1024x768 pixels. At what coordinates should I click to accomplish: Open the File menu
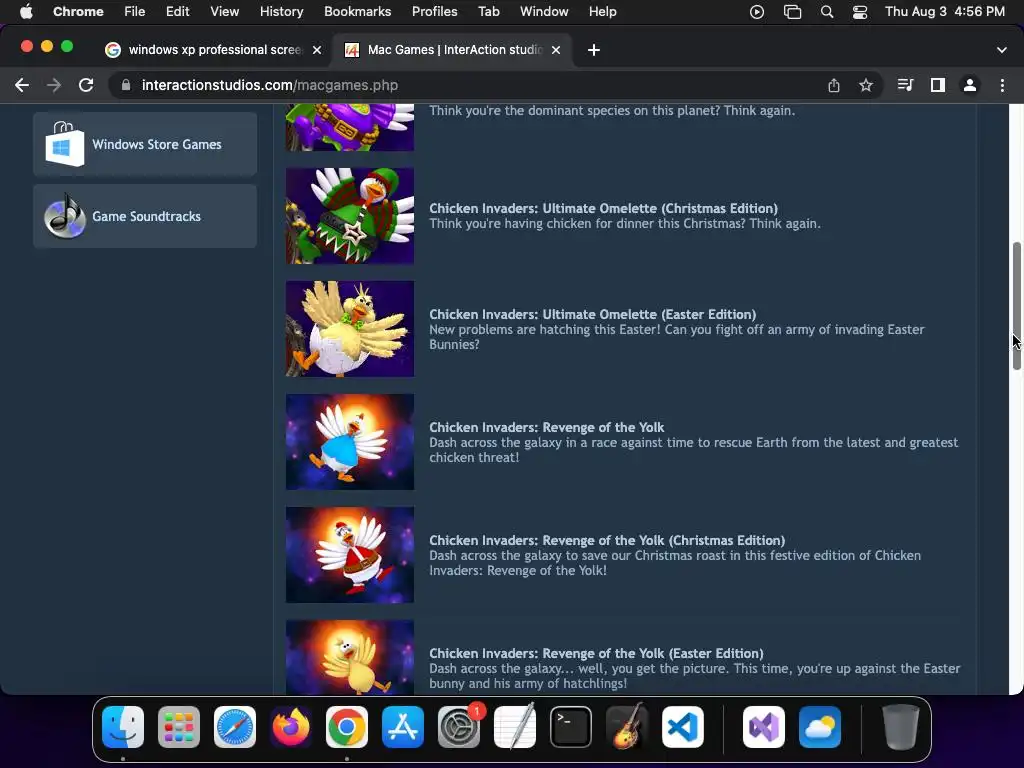point(135,12)
